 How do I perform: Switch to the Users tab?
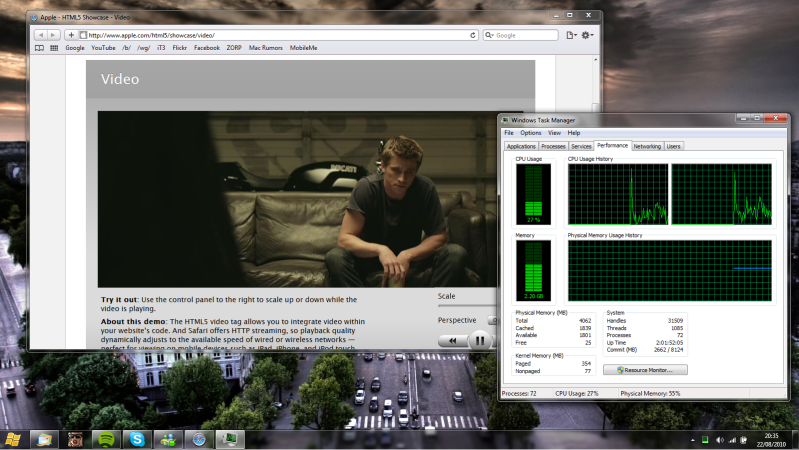673,146
